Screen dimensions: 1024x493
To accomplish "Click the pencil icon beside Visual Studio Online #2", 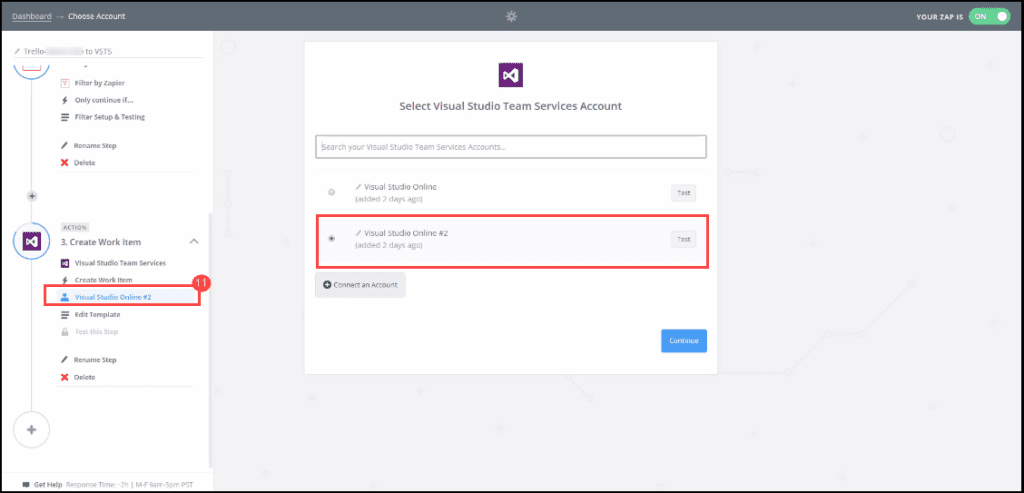I will tap(359, 233).
